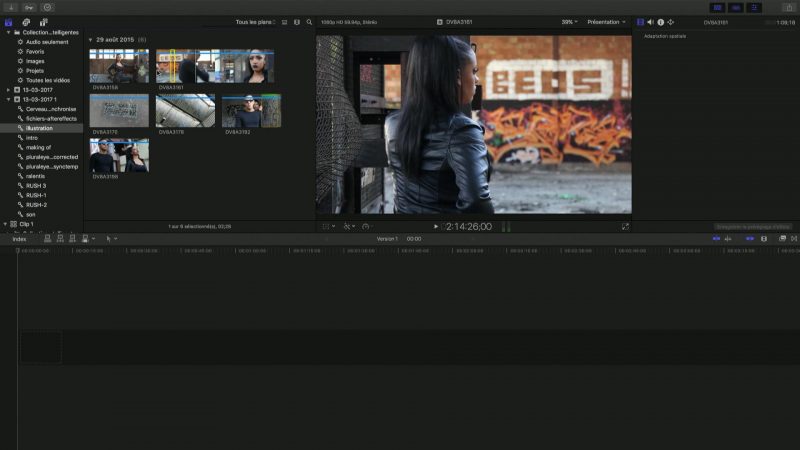This screenshot has height=450, width=800.
Task: Click the append clip edit icon
Action: pos(72,238)
